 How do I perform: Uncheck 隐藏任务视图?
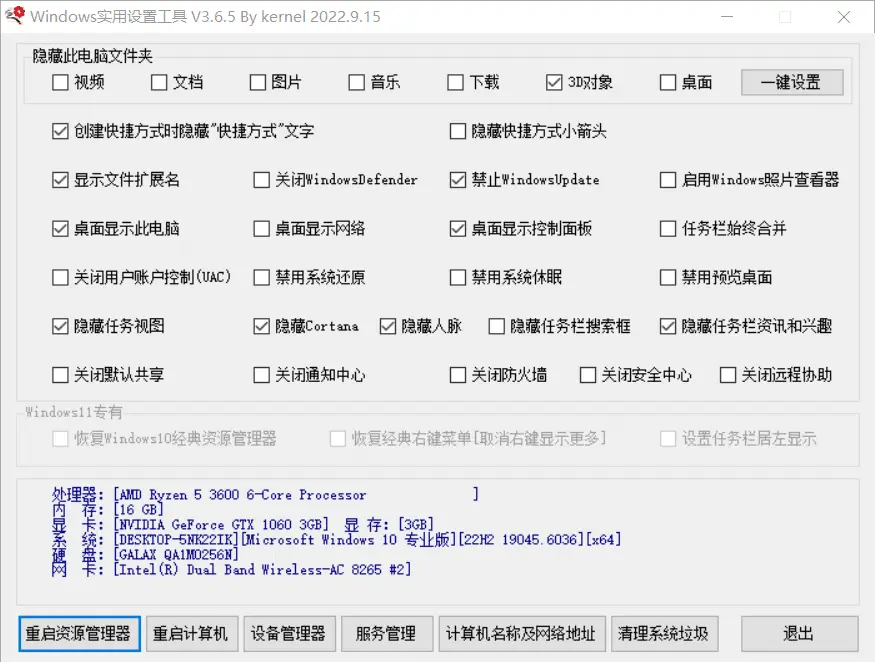(60, 326)
